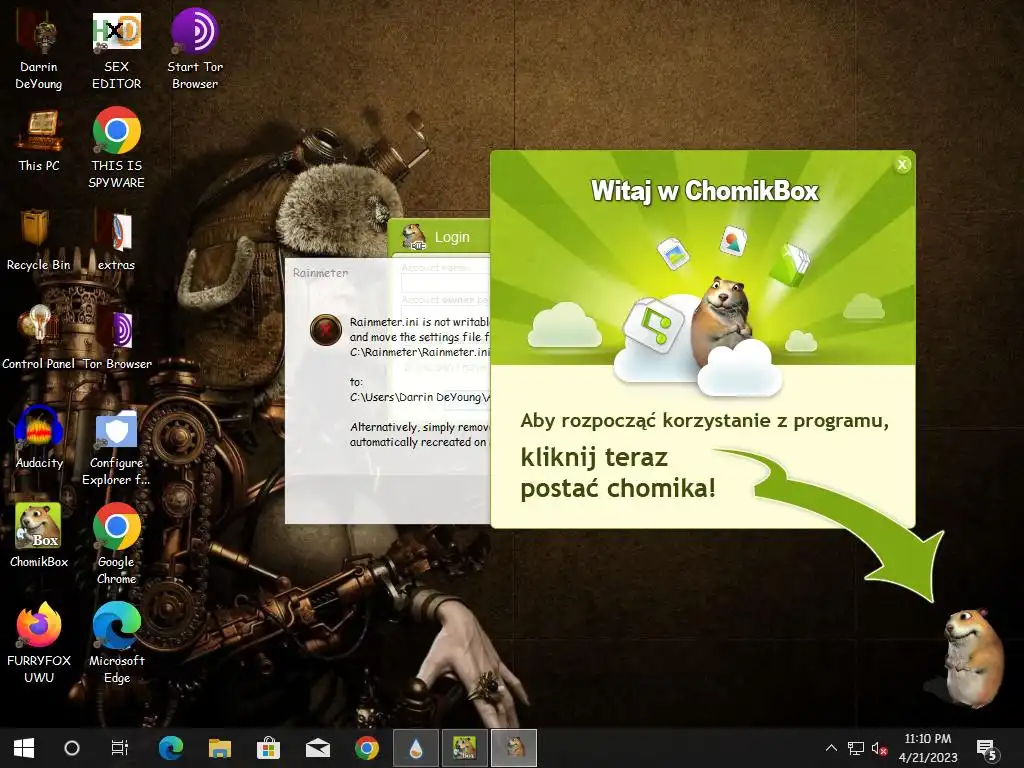
Task: Select the ChomikBox desktop shortcut
Action: click(39, 536)
